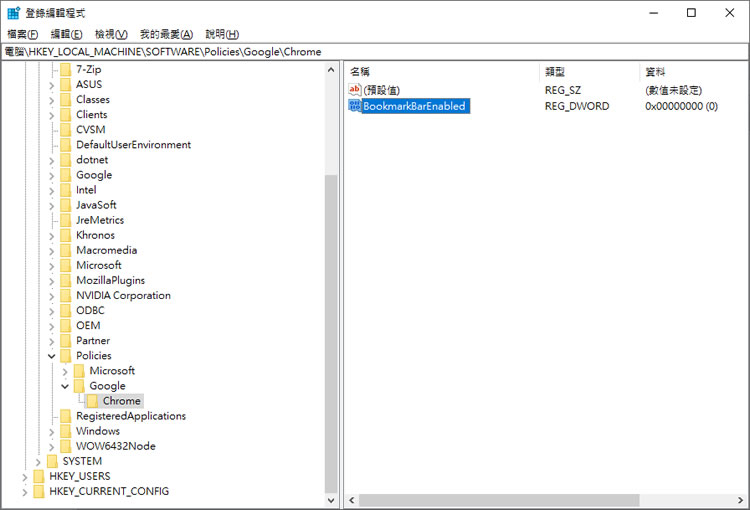Select the ASUS folder icon
Image resolution: width=750 pixels, height=510 pixels.
click(66, 85)
